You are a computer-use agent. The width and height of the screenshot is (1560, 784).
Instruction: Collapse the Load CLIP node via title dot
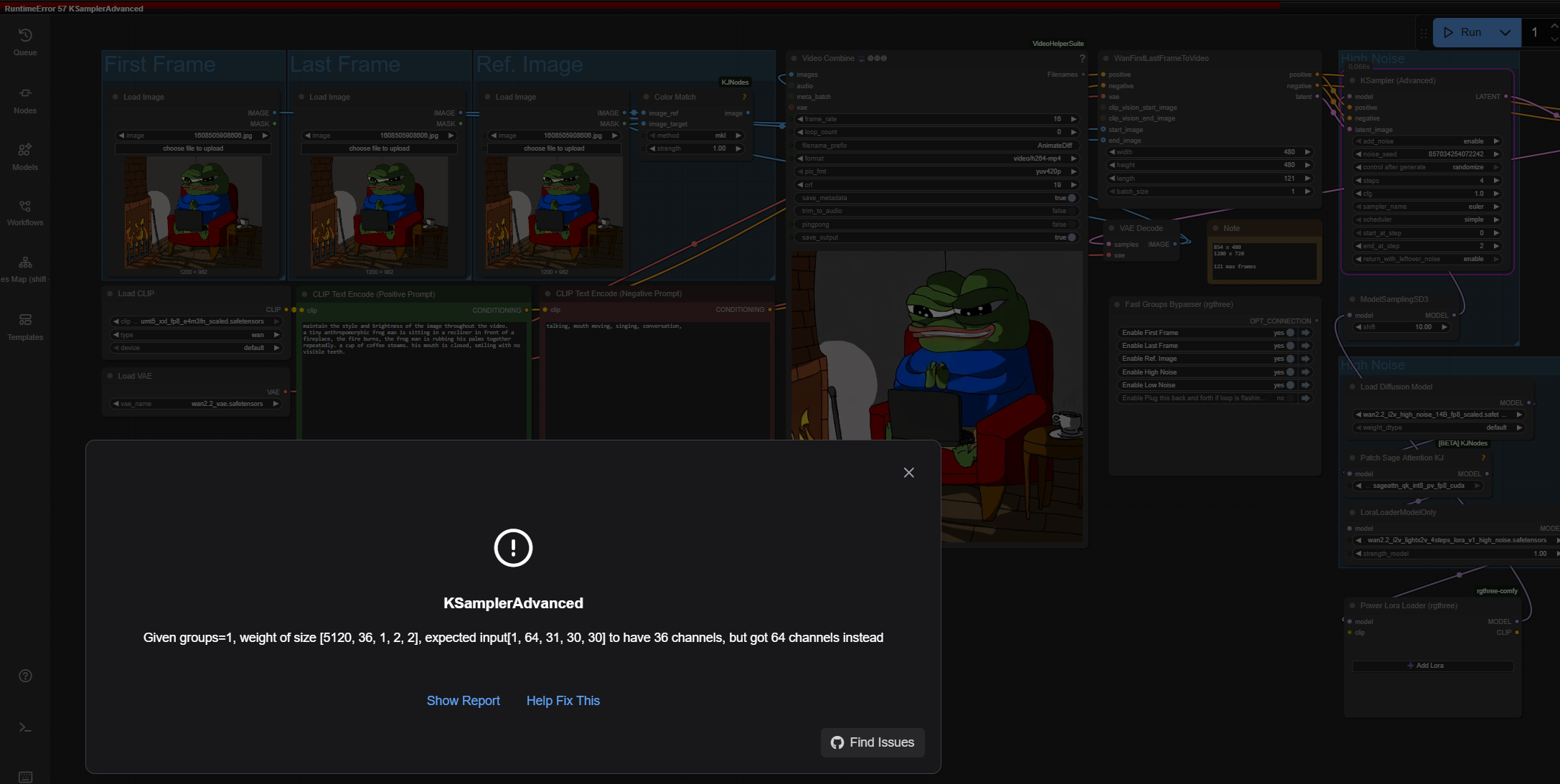click(110, 293)
